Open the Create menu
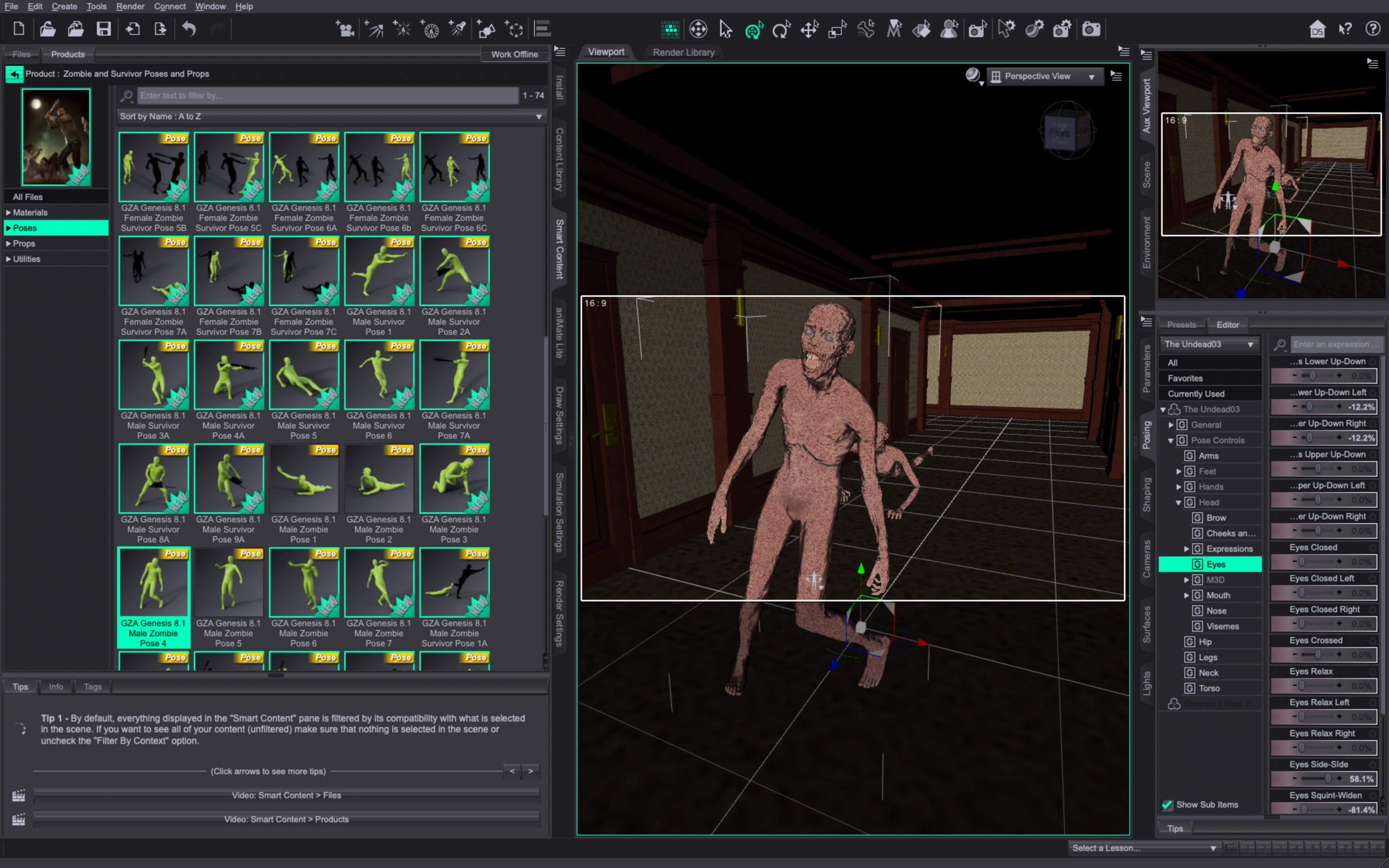Image resolution: width=1389 pixels, height=868 pixels. click(x=64, y=6)
